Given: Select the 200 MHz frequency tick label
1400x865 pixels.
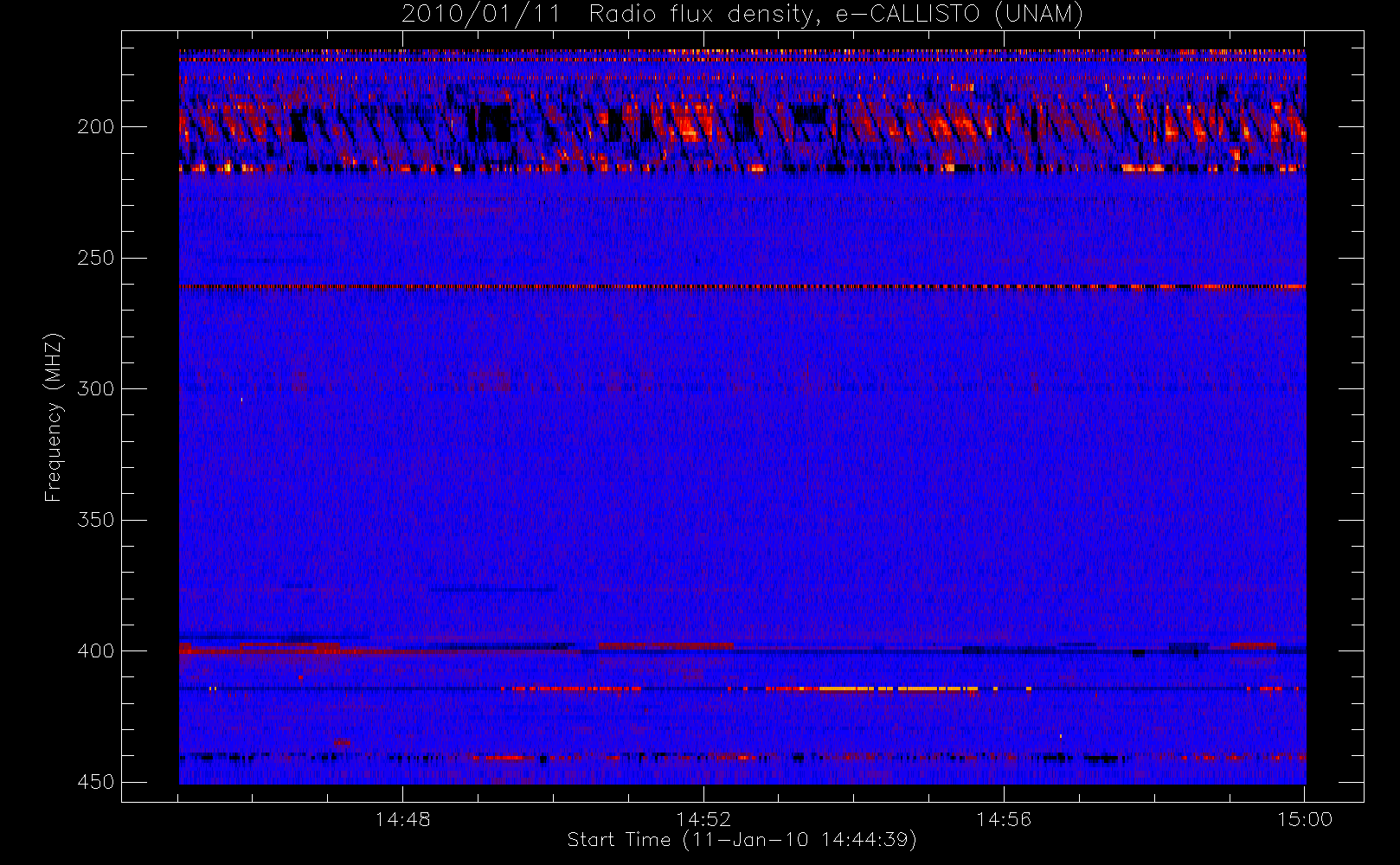Looking at the screenshot, I should click(95, 127).
